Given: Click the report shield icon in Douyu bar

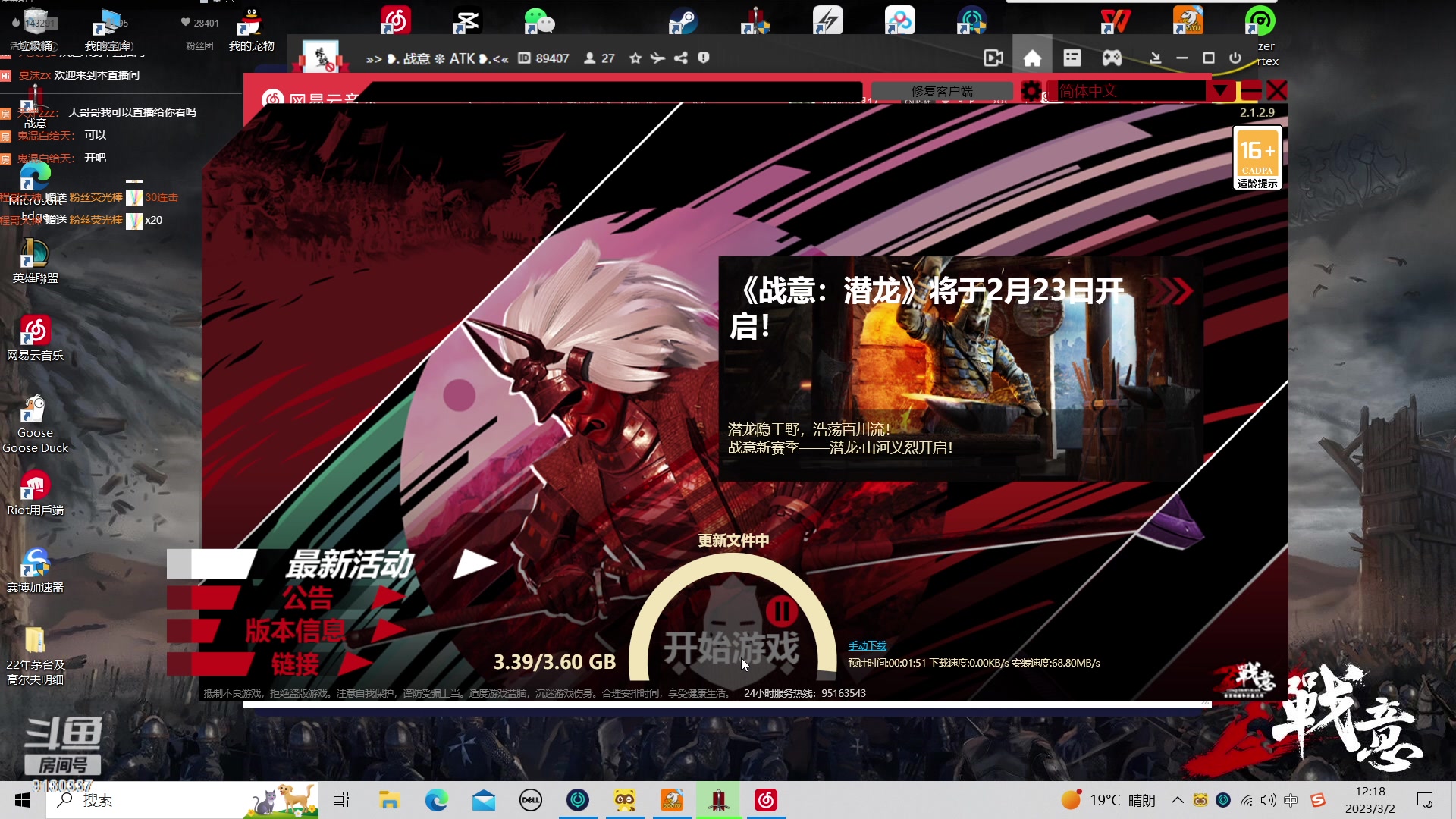Looking at the screenshot, I should pos(704,58).
